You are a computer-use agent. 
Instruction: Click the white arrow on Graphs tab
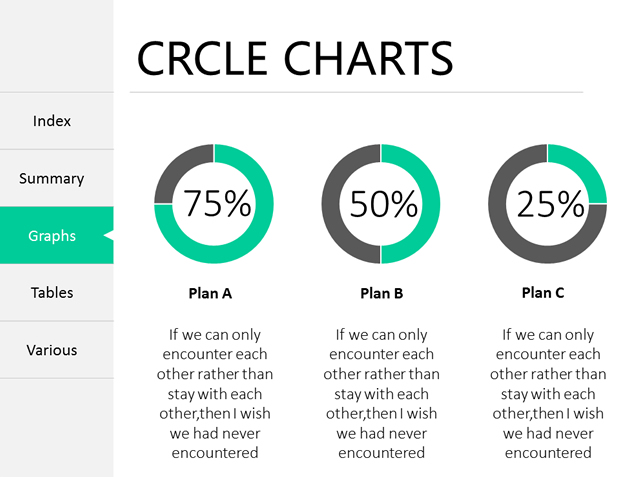tap(109, 235)
